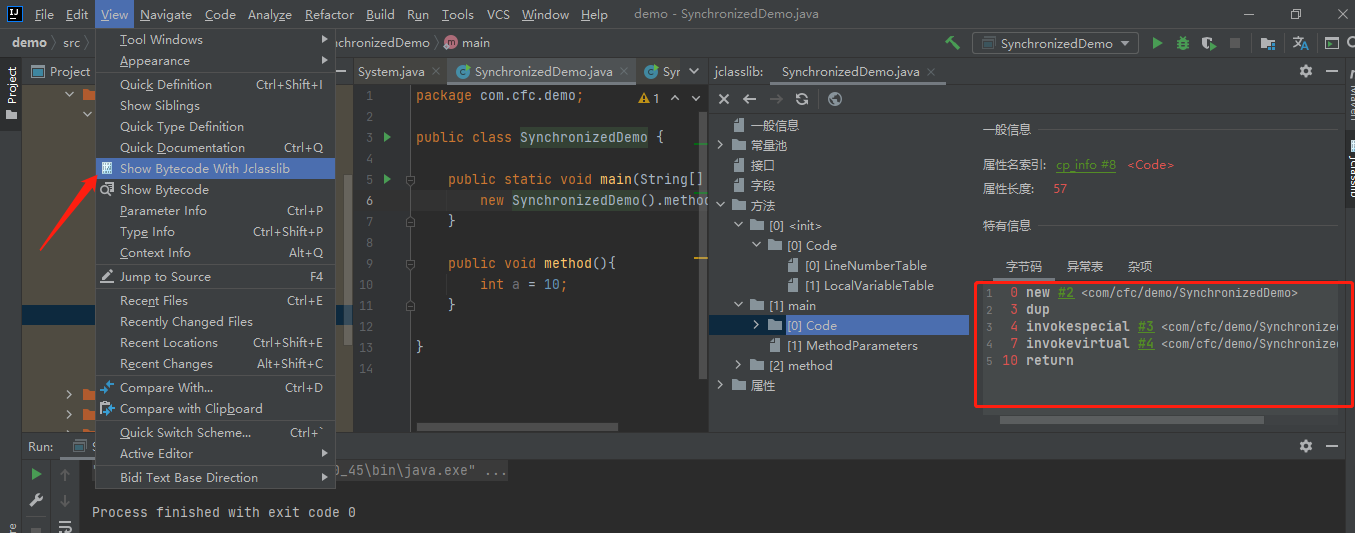Viewport: 1355px width, 533px height.
Task: Collapse the [0] <init> tree node
Action: tap(739, 226)
